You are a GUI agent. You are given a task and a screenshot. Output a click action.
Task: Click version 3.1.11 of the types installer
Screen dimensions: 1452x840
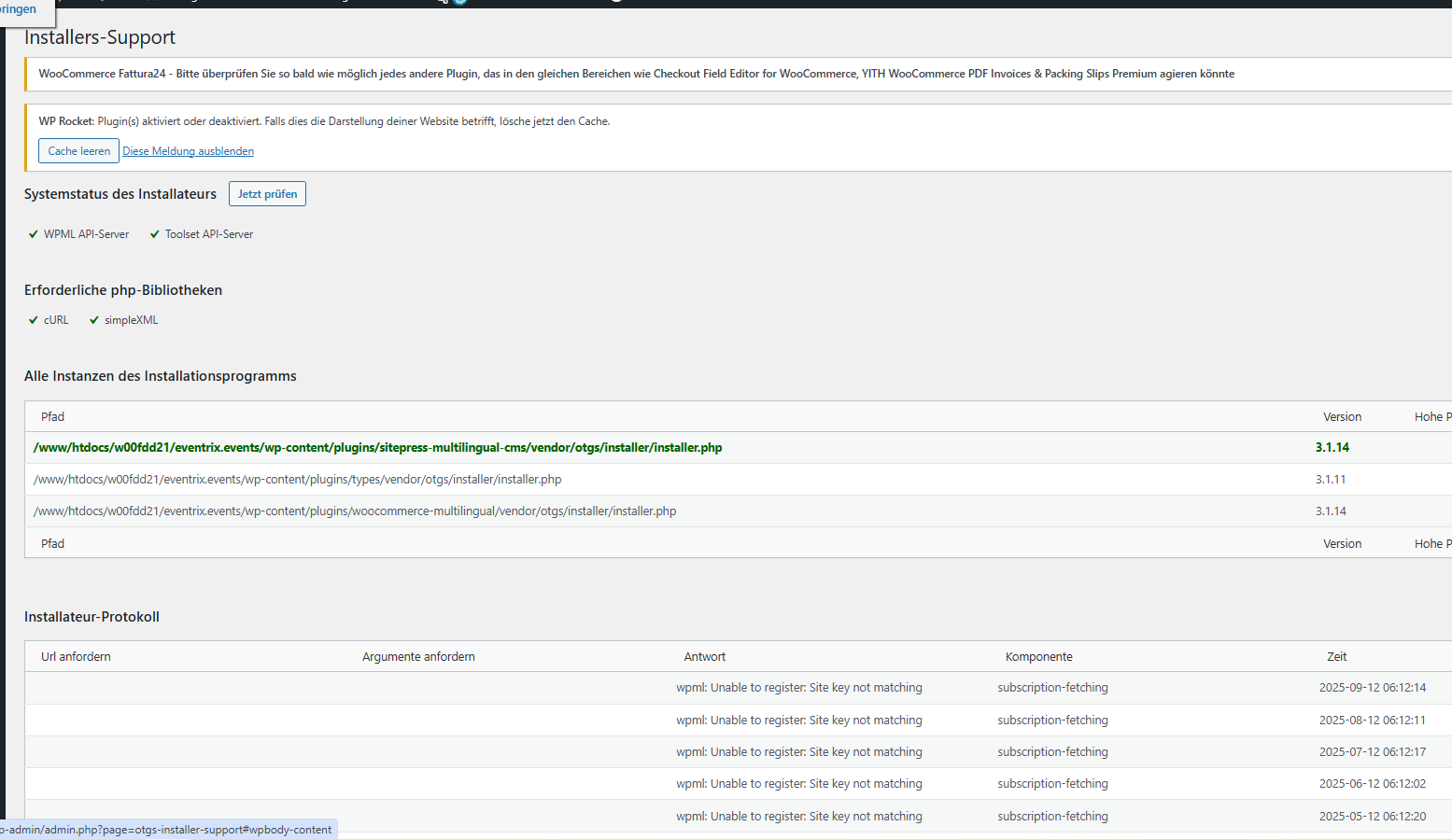[x=1331, y=480]
